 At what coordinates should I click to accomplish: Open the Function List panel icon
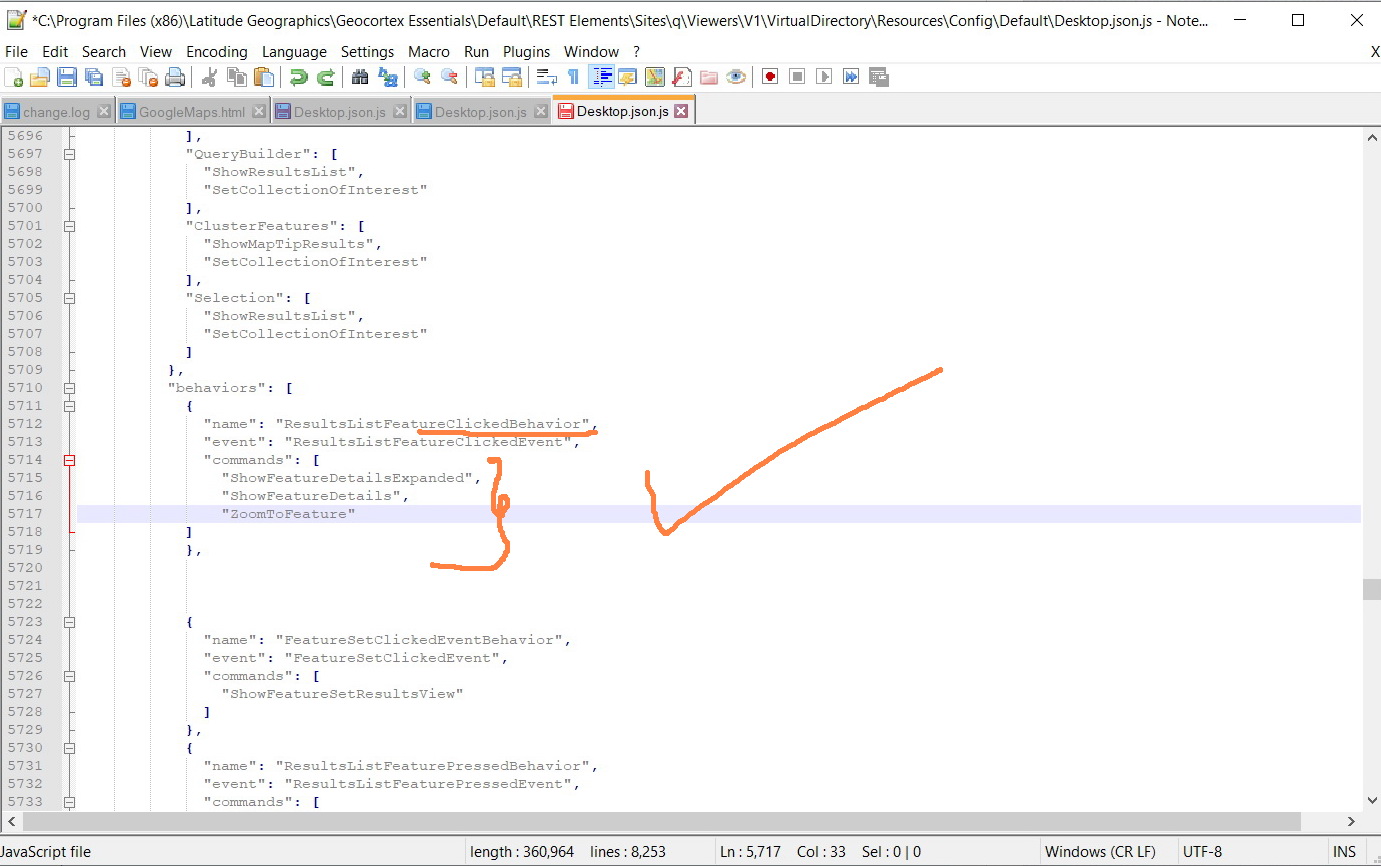coord(682,77)
